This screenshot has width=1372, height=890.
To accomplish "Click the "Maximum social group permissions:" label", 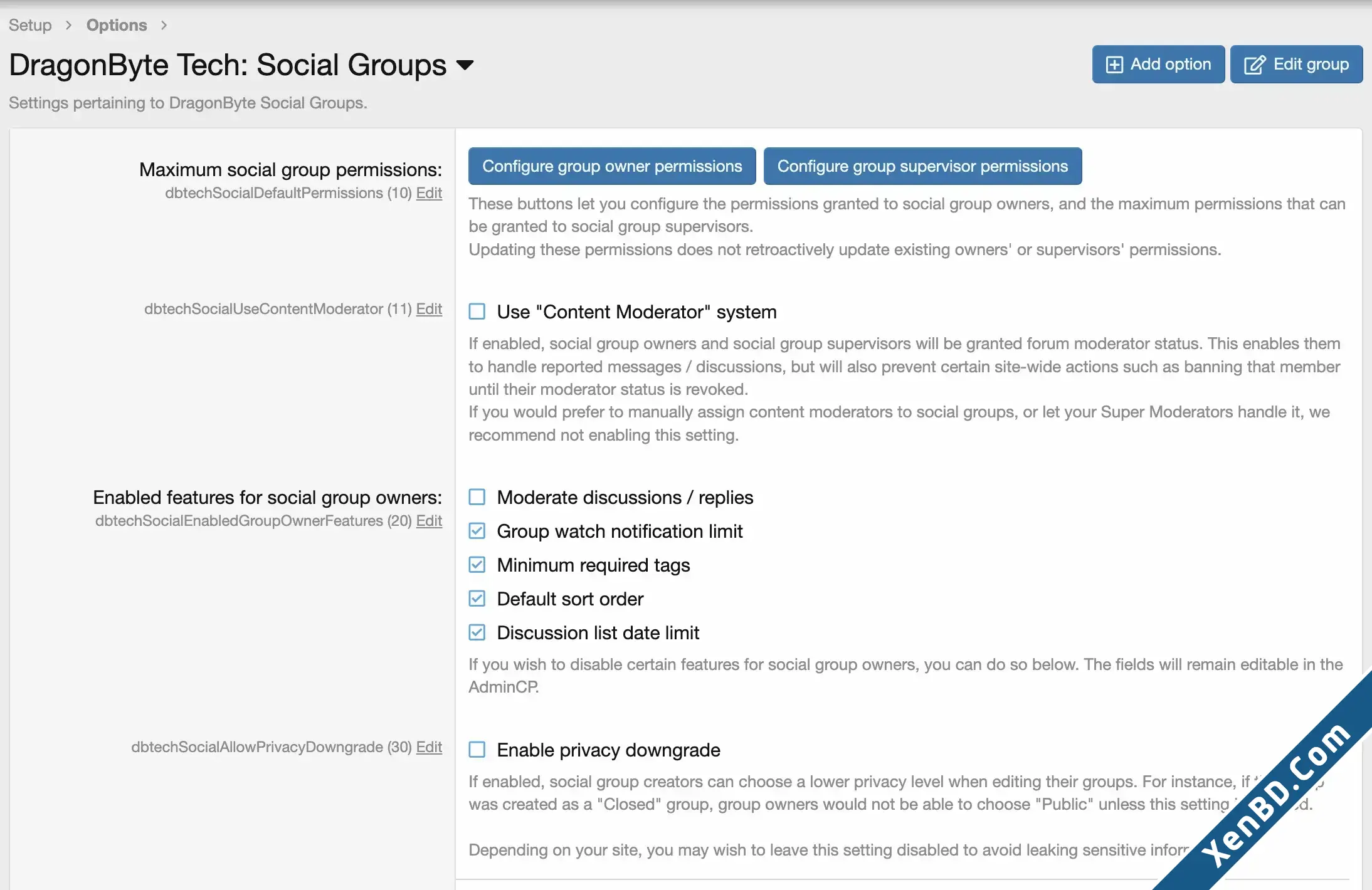I will [x=290, y=170].
